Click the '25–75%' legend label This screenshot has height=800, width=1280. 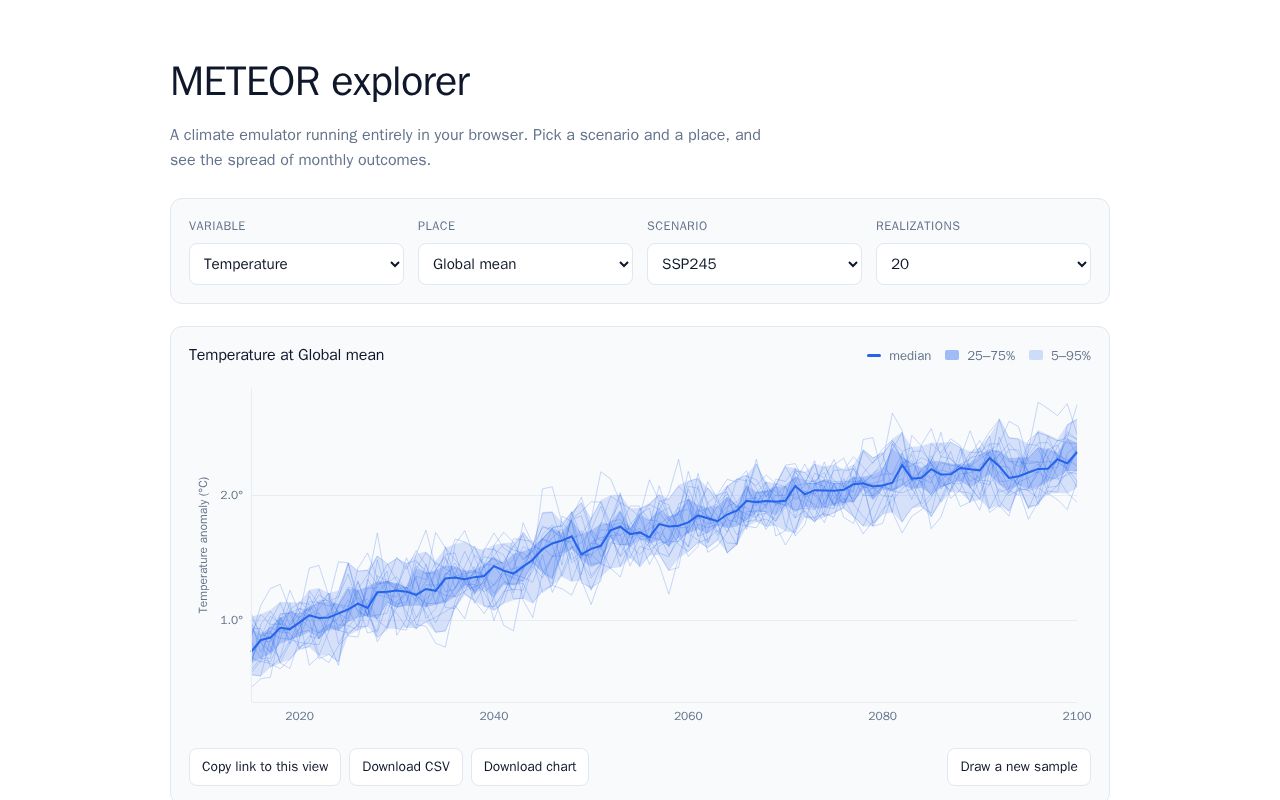coord(991,356)
